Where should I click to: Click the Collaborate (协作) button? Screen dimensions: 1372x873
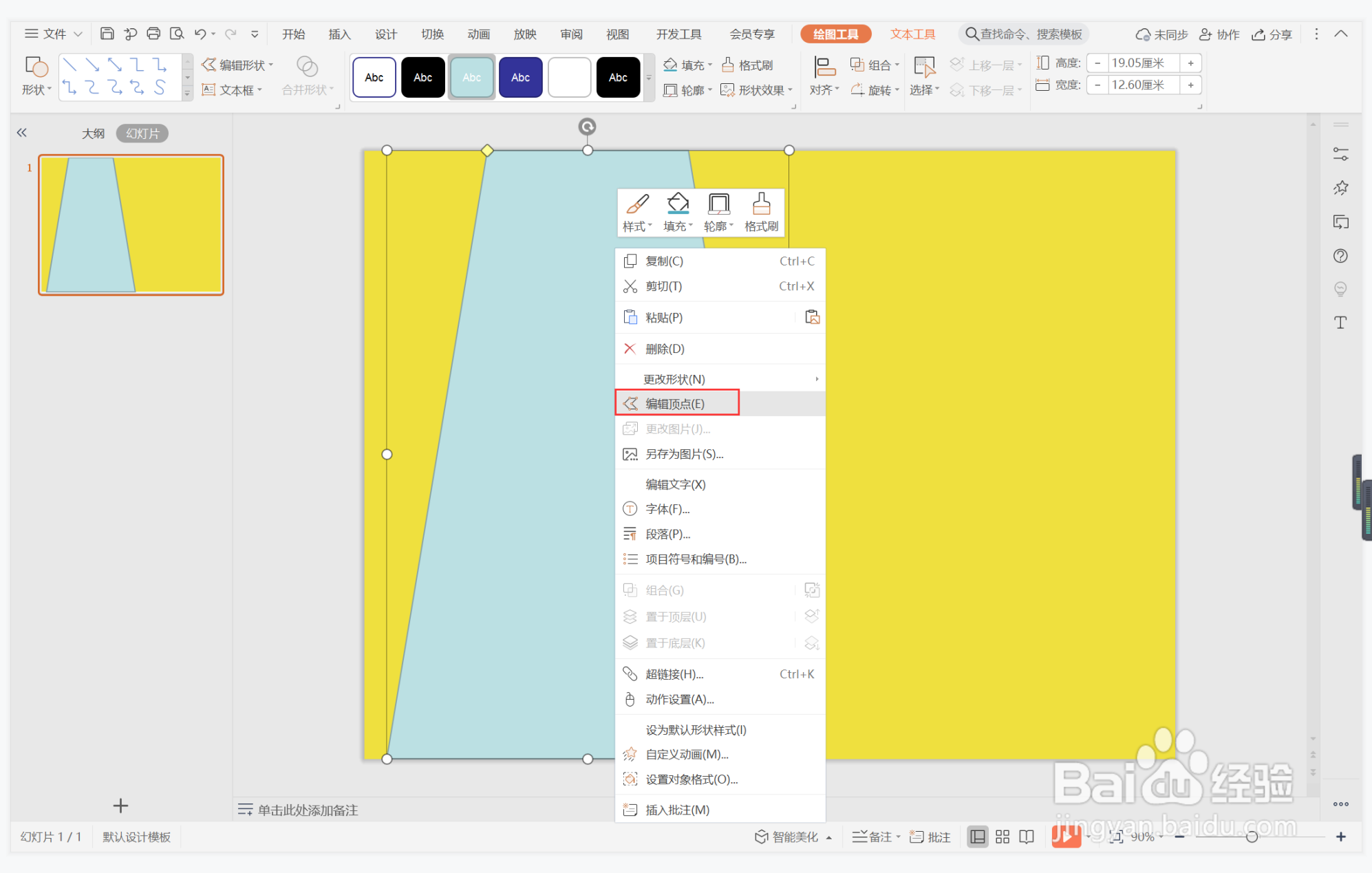click(1219, 34)
